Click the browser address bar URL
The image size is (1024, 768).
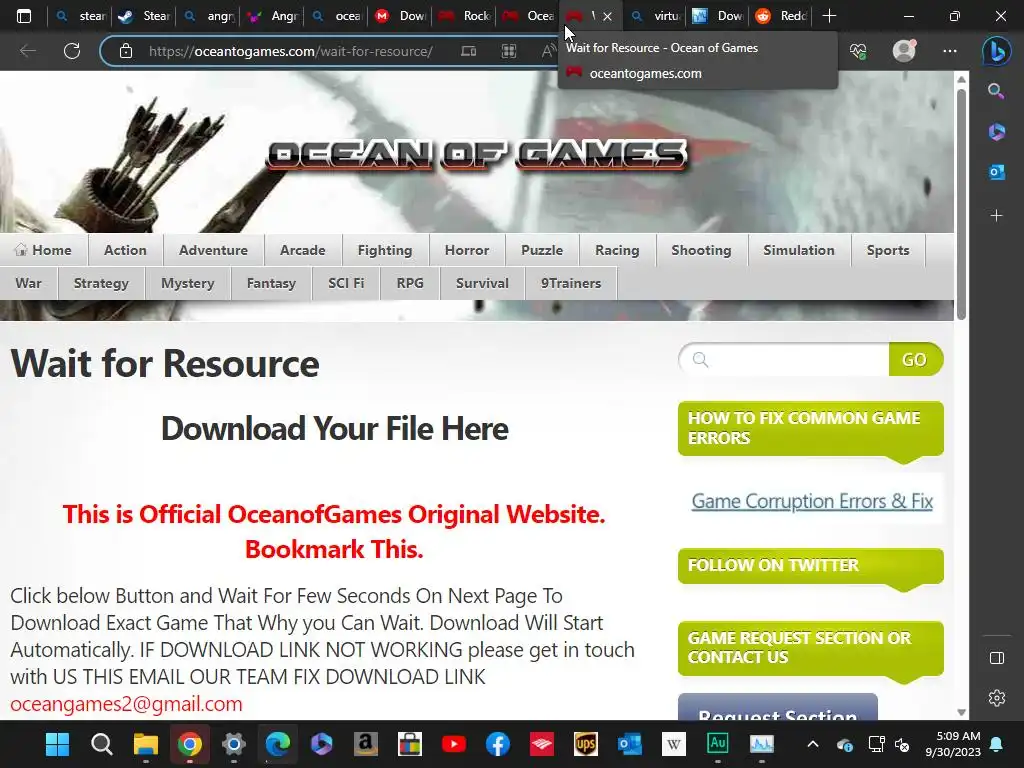pyautogui.click(x=291, y=51)
